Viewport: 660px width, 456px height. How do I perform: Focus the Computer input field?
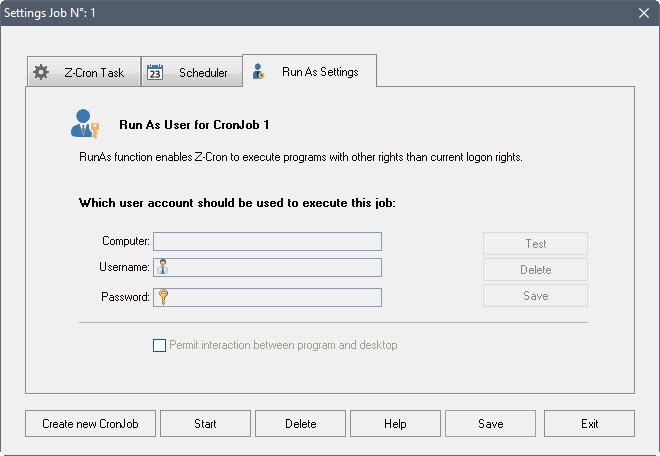pyautogui.click(x=267, y=241)
